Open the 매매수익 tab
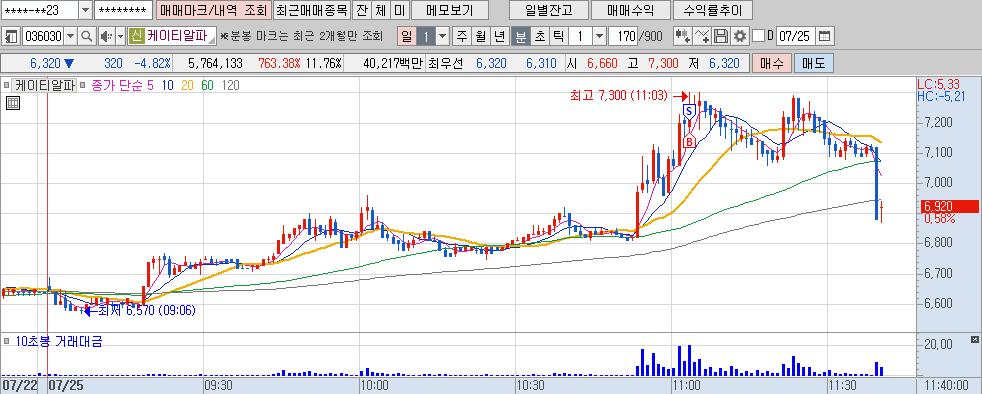This screenshot has width=982, height=394. pos(631,11)
